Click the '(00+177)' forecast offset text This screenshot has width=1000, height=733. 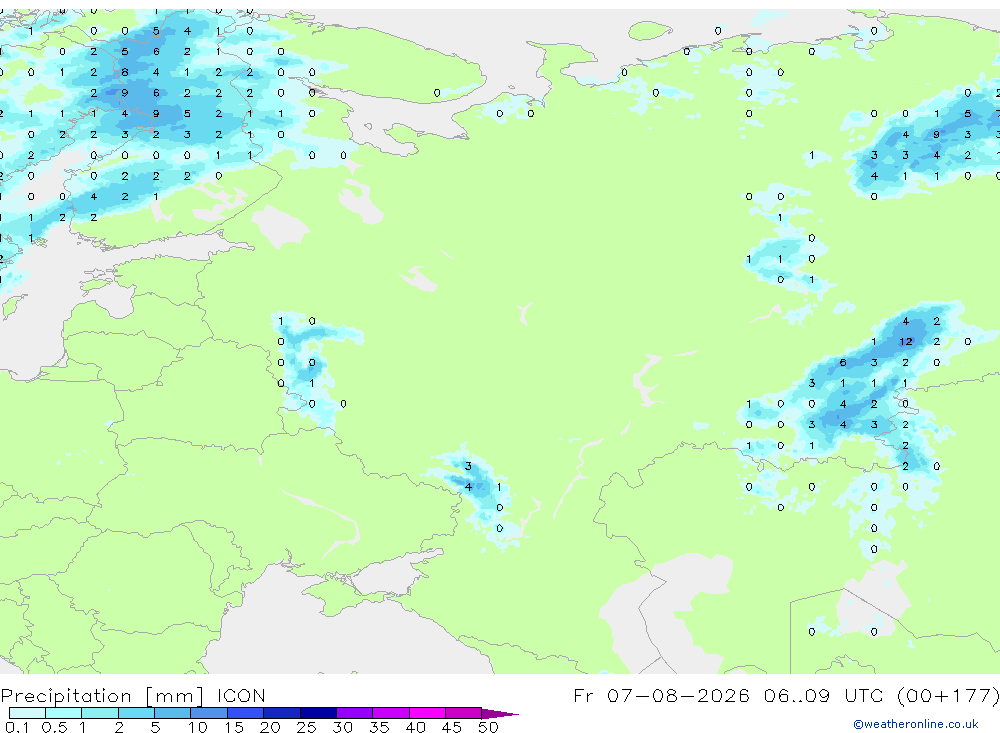(947, 695)
